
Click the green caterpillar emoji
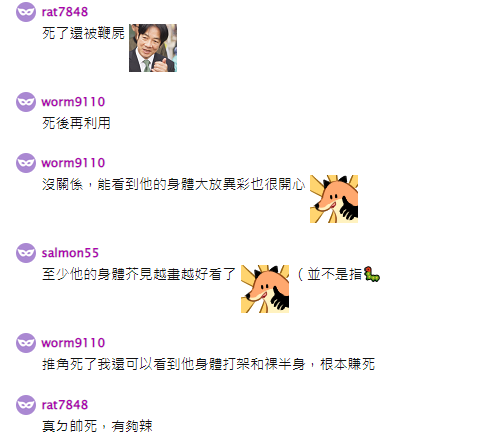[372, 274]
